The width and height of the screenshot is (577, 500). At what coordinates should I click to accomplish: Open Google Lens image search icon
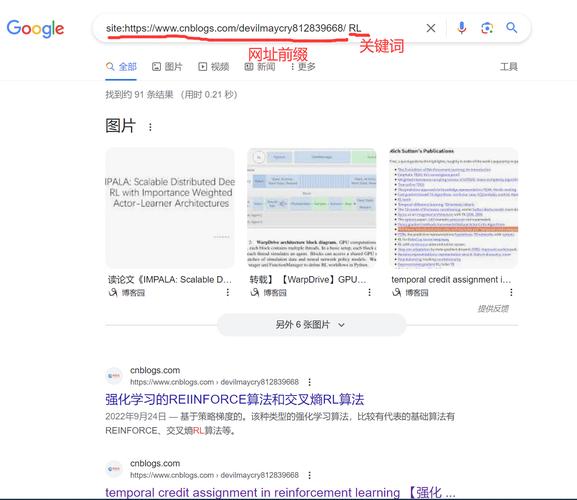coord(487,28)
